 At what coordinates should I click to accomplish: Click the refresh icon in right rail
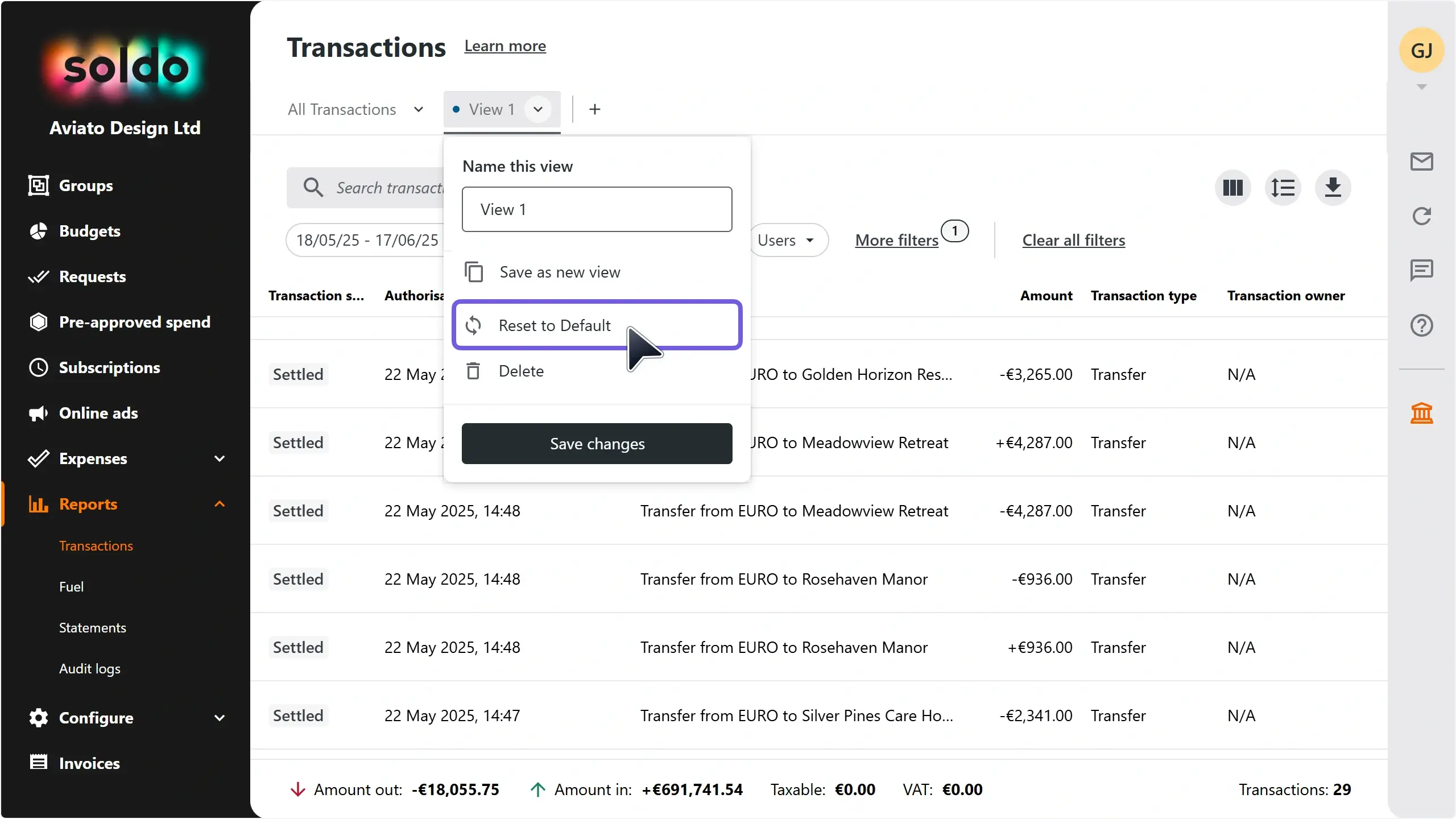[x=1421, y=216]
